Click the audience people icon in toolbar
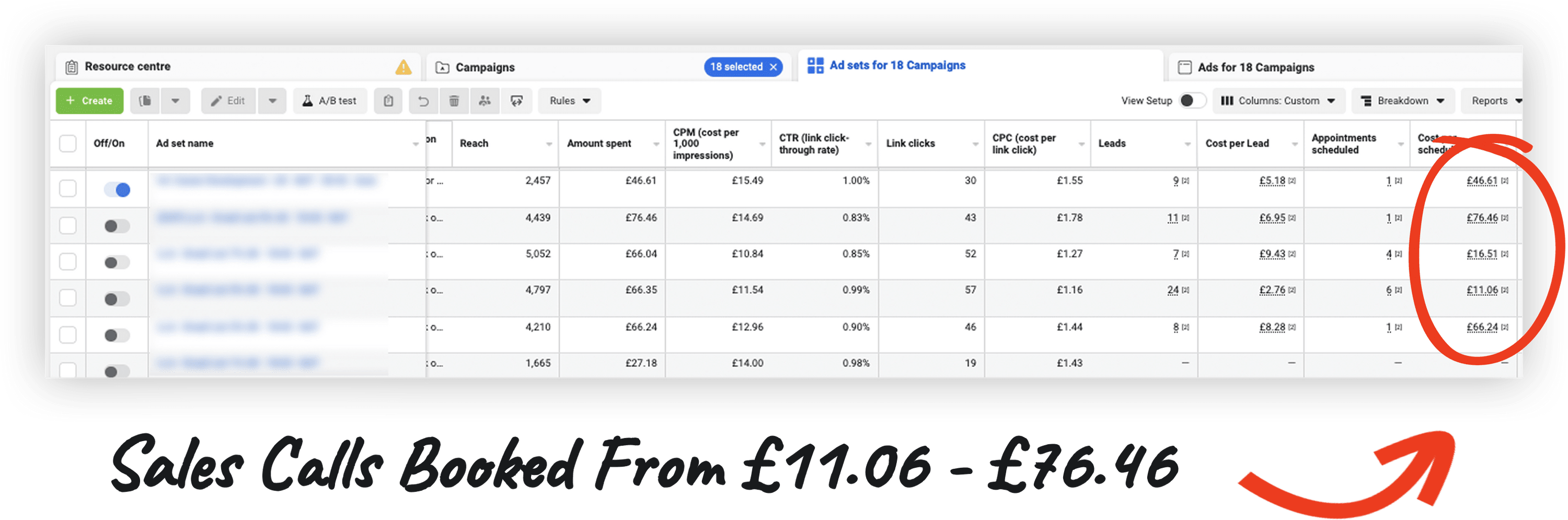The image size is (1568, 520). (x=485, y=101)
